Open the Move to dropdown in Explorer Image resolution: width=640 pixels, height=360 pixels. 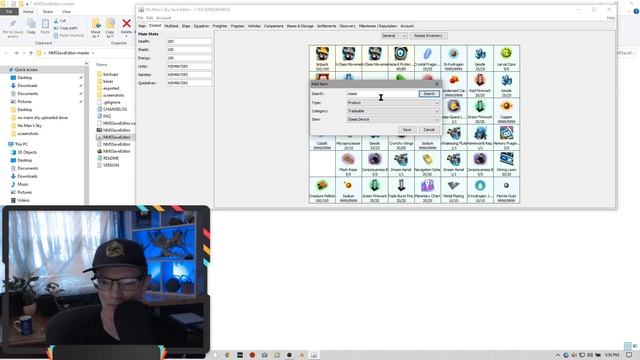(x=96, y=28)
